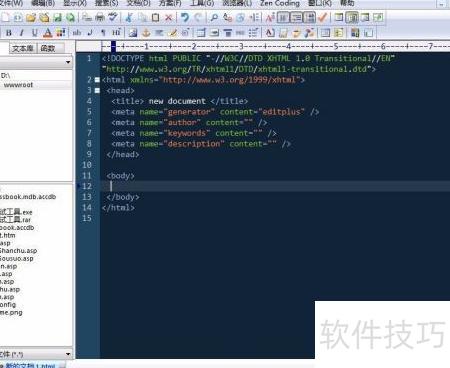Toggle the highlighted window panel button after checkmark
The width and height of the screenshot is (450, 368).
pyautogui.click(x=352, y=17)
